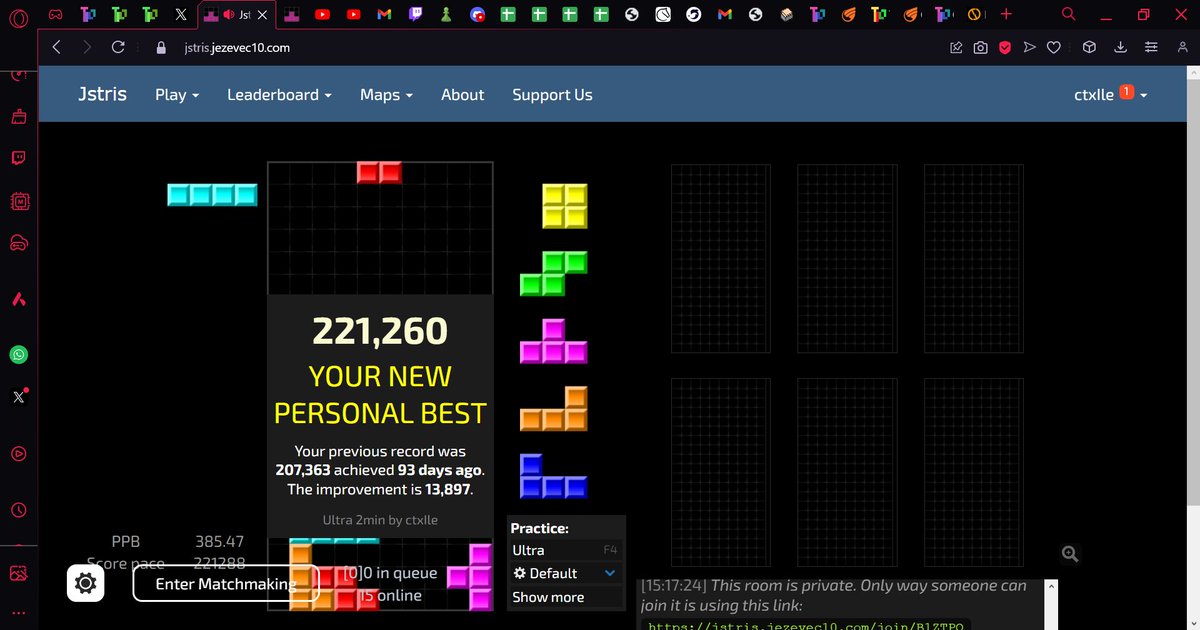Open the three-dots sidebar settings
This screenshot has height=630, width=1200.
pos(18,612)
